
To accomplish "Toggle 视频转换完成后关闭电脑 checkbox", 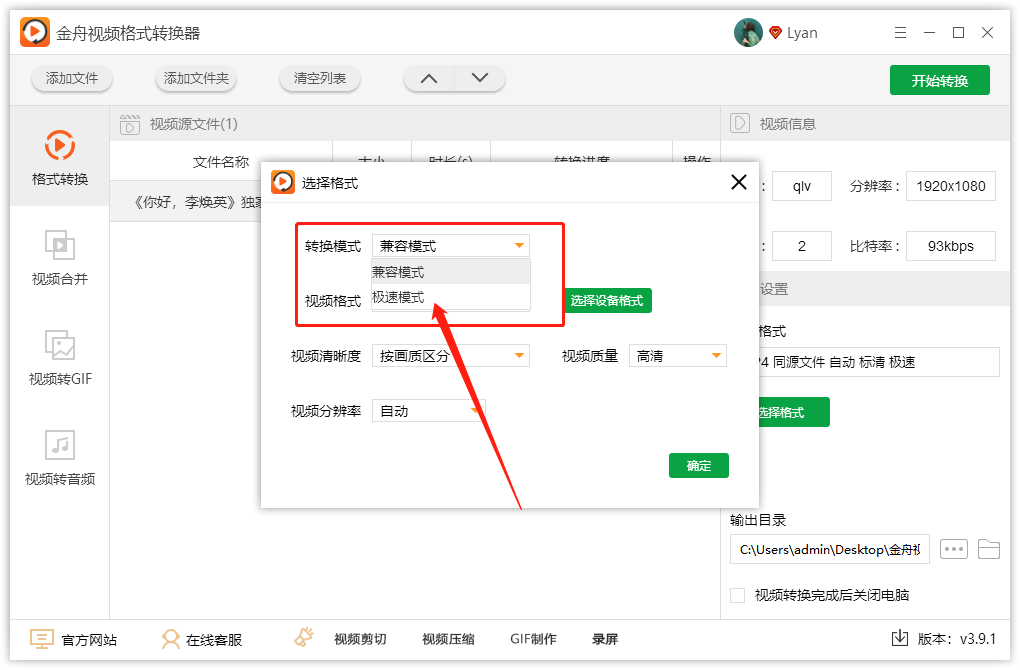I will tap(738, 595).
